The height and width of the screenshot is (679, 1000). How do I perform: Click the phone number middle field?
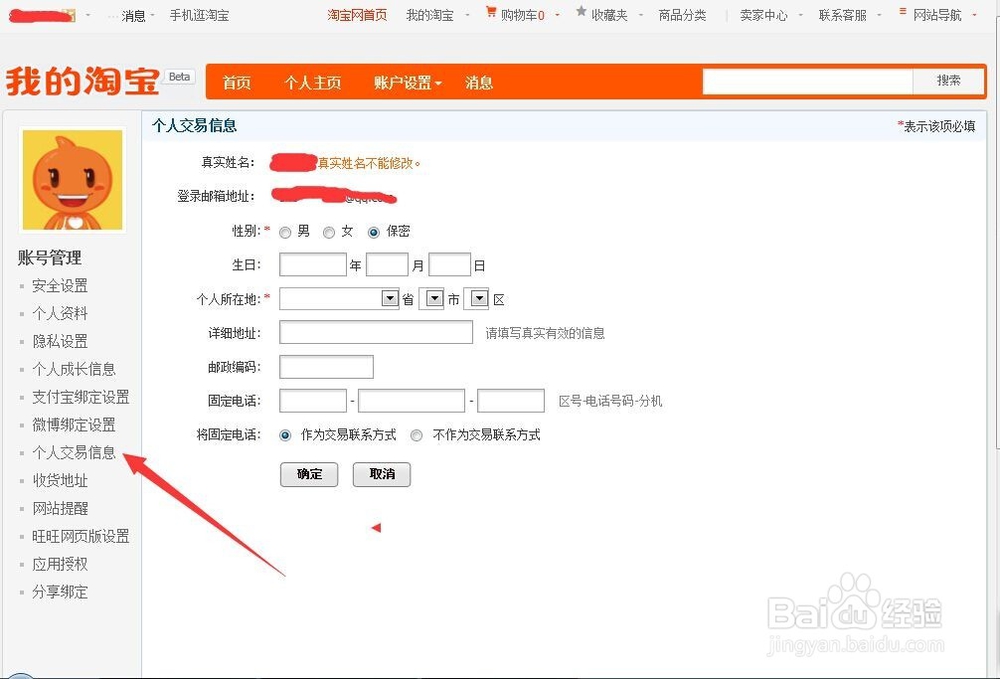[411, 401]
